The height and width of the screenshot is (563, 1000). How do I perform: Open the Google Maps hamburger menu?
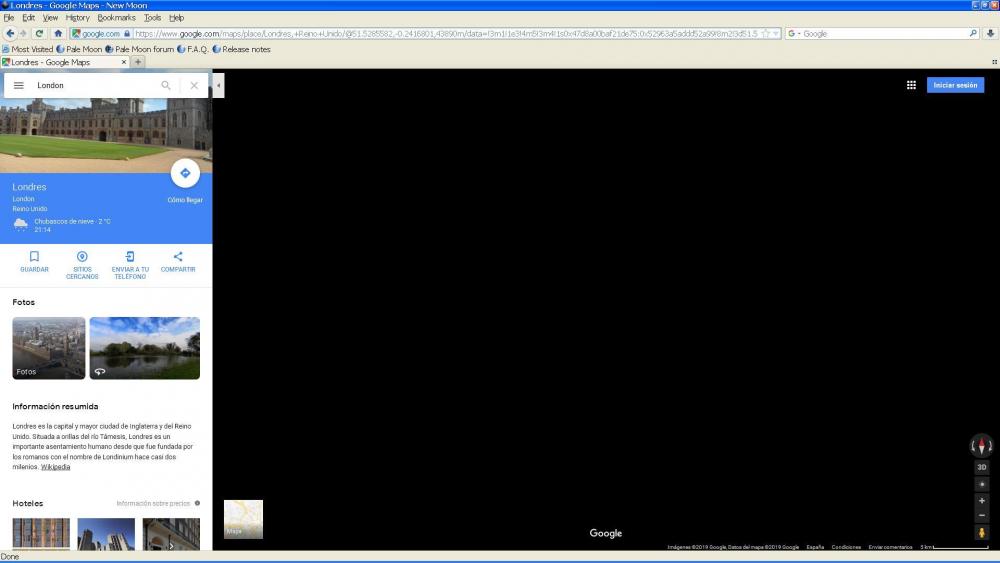pos(18,85)
